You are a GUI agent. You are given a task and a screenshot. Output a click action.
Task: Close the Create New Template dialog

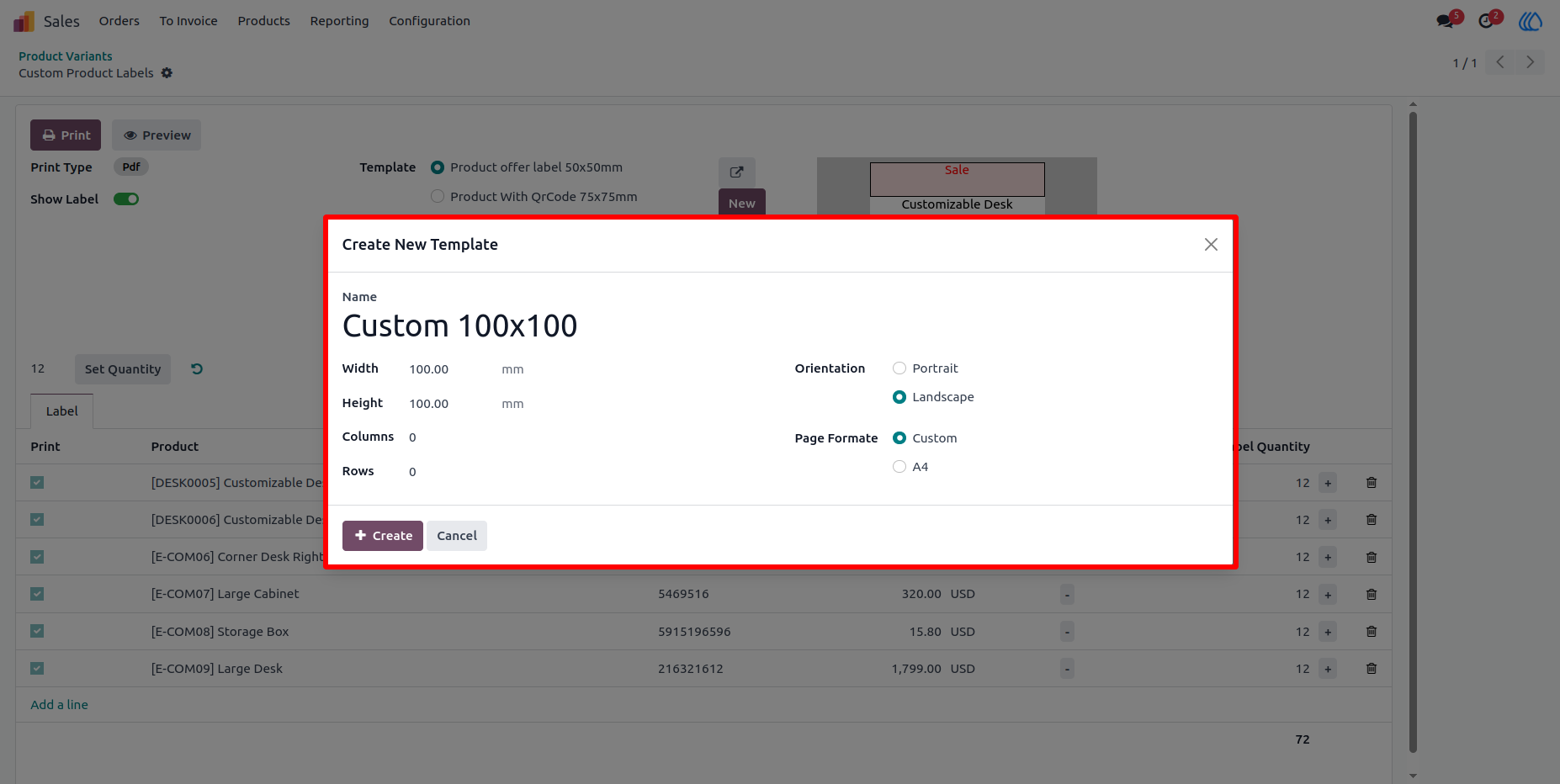click(1211, 245)
